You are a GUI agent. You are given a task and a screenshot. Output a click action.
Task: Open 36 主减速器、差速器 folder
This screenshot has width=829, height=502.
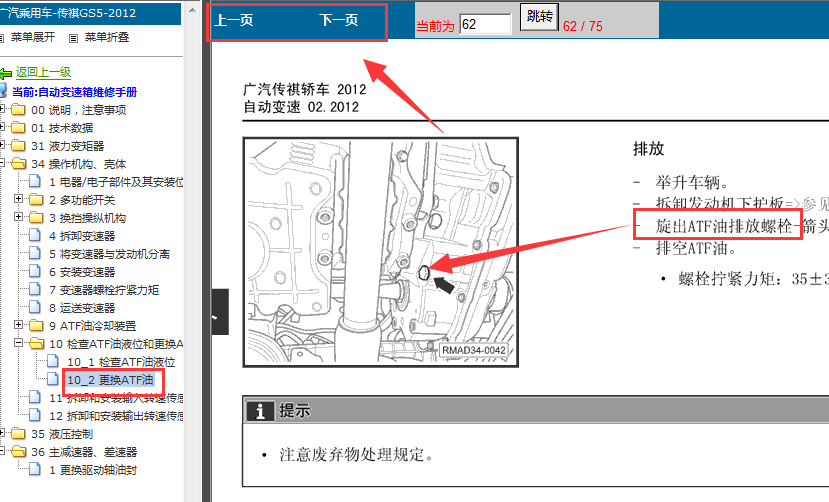84,452
